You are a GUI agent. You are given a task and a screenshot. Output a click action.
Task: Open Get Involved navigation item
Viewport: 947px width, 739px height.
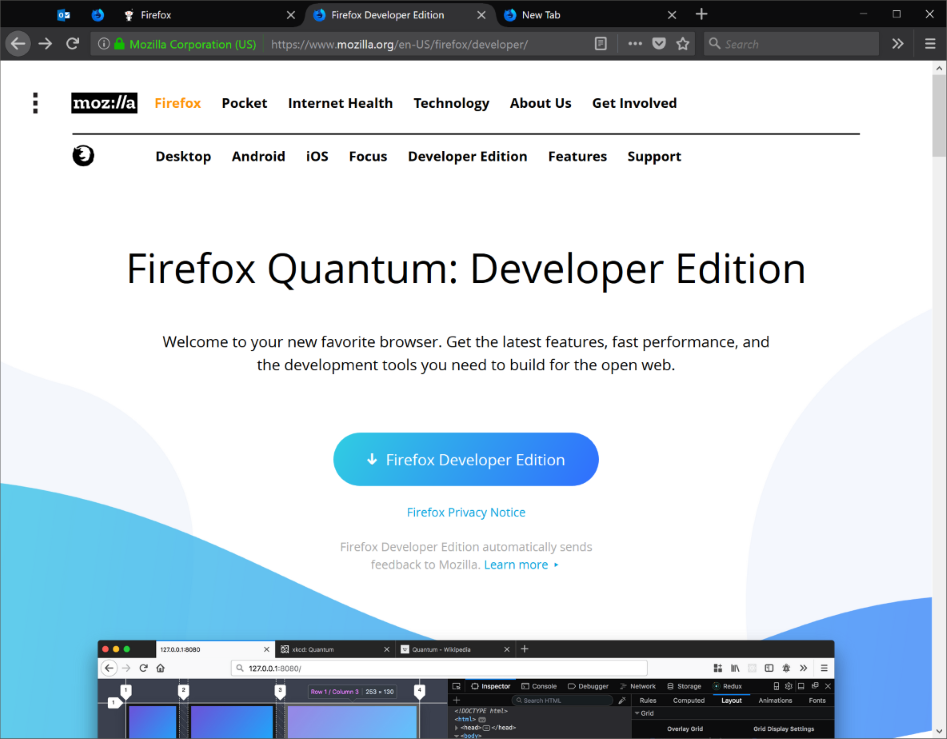tap(634, 103)
